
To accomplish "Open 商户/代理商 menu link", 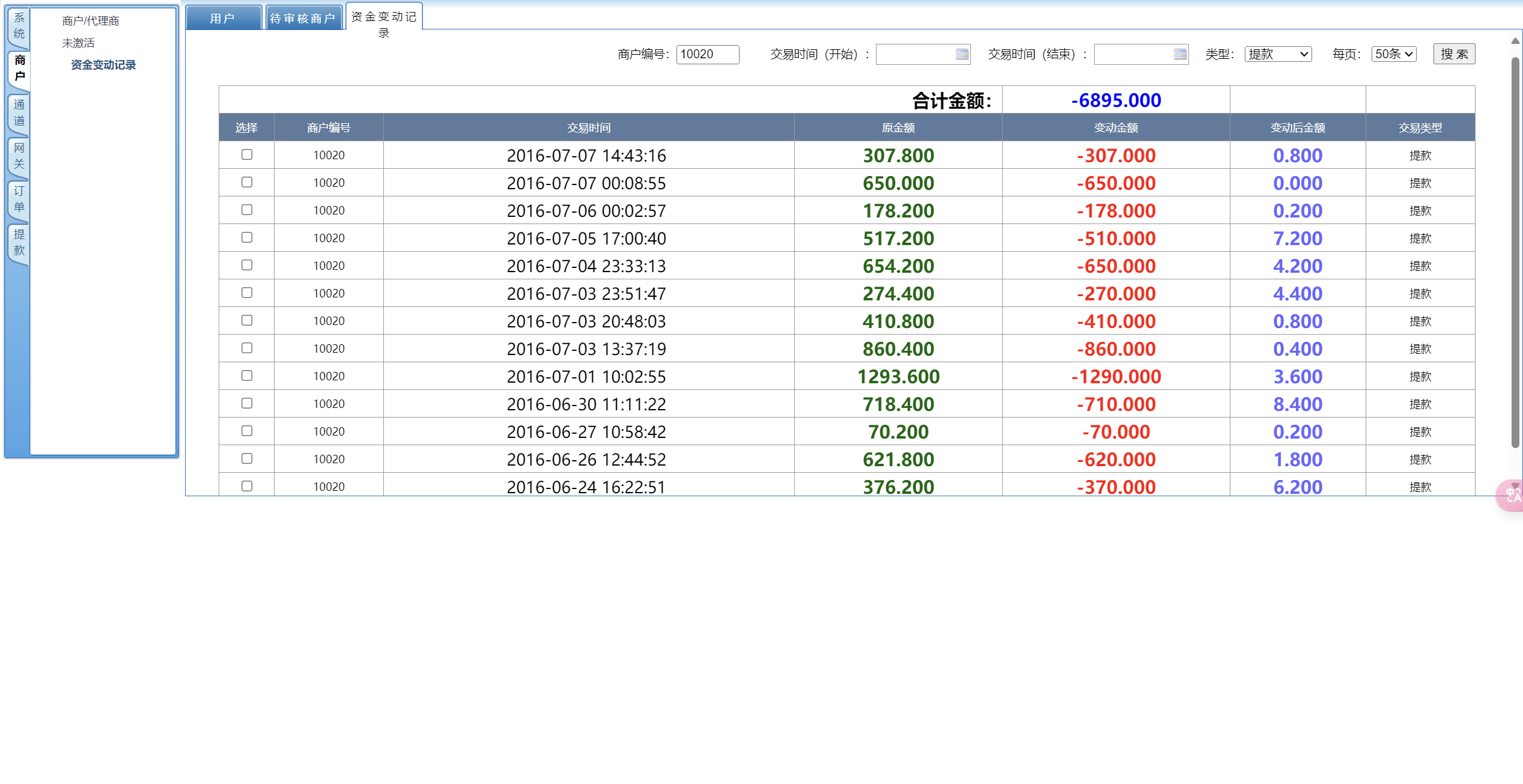I will pos(91,21).
